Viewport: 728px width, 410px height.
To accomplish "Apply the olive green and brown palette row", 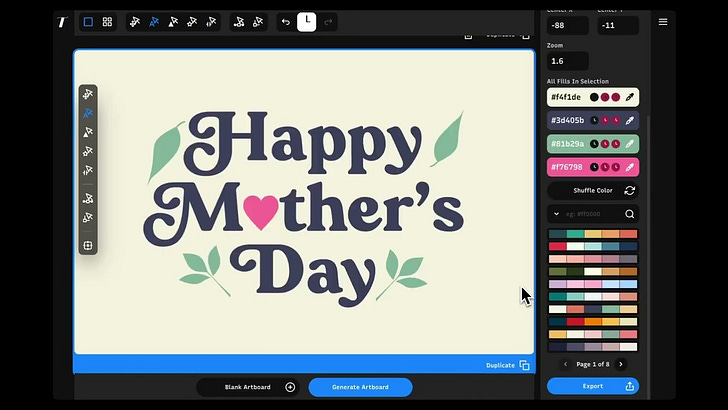I will (593, 272).
